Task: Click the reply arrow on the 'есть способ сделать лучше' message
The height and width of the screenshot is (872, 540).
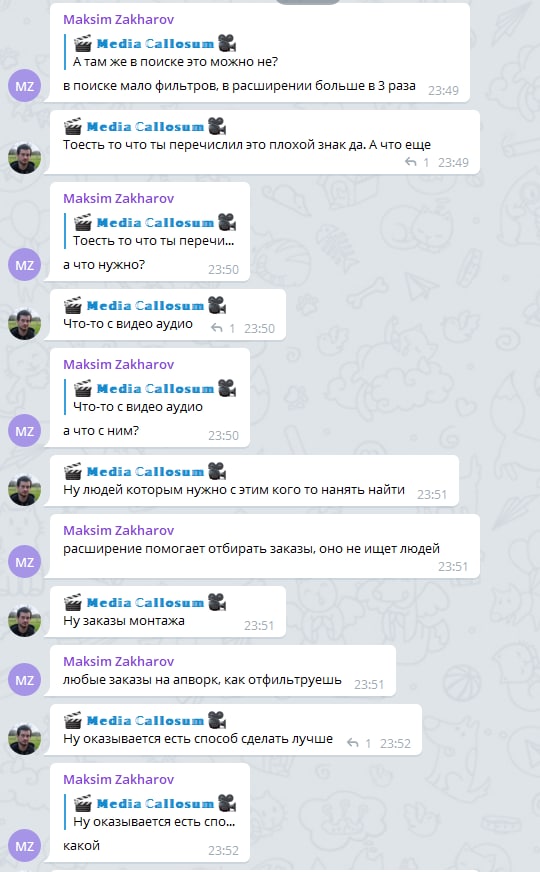Action: tap(353, 743)
